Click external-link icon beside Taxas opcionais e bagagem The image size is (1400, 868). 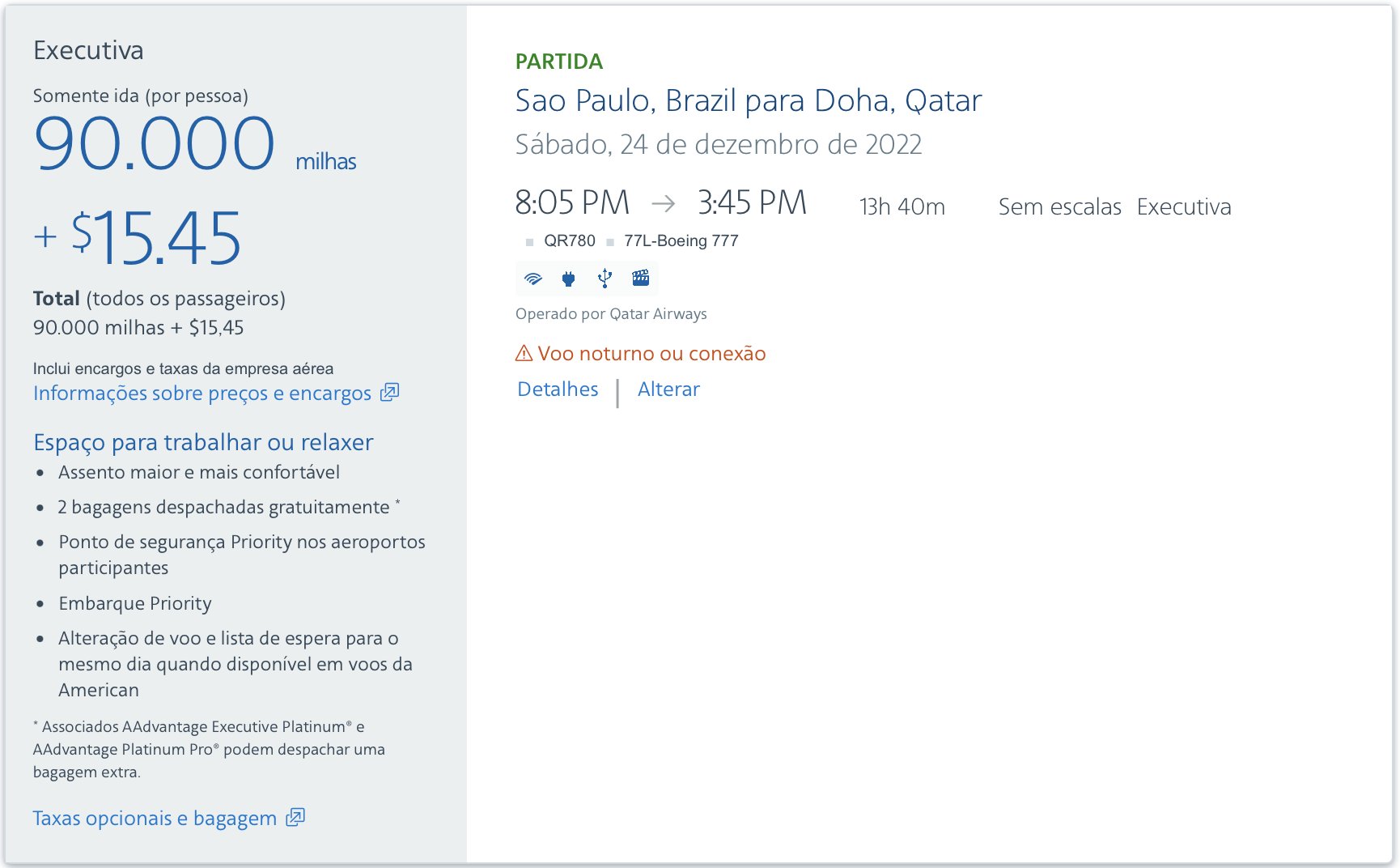pyautogui.click(x=295, y=817)
